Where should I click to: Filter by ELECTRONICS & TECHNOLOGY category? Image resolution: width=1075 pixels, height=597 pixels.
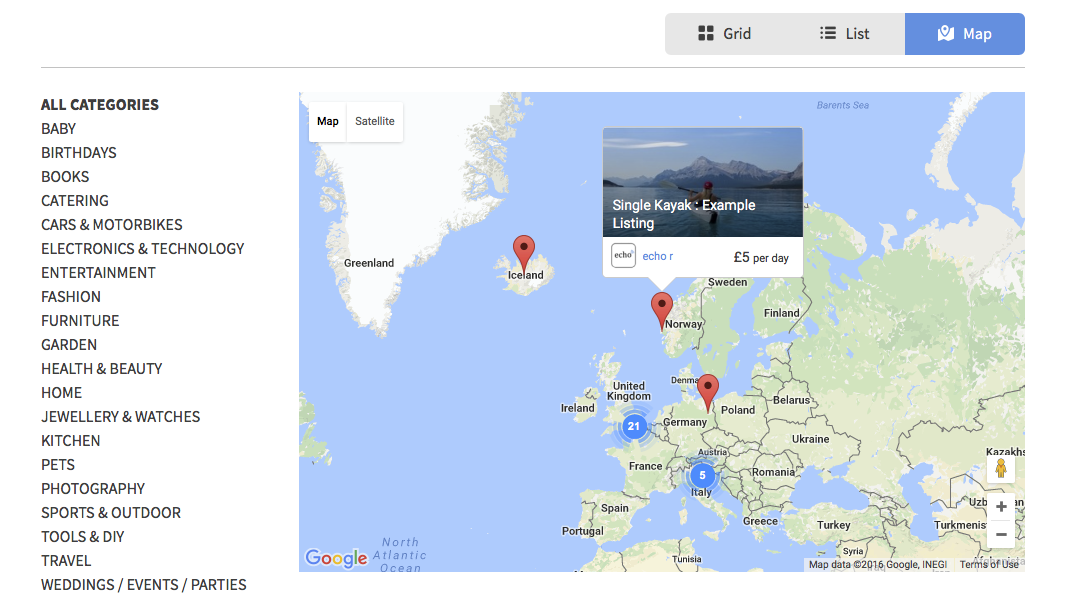click(x=143, y=249)
